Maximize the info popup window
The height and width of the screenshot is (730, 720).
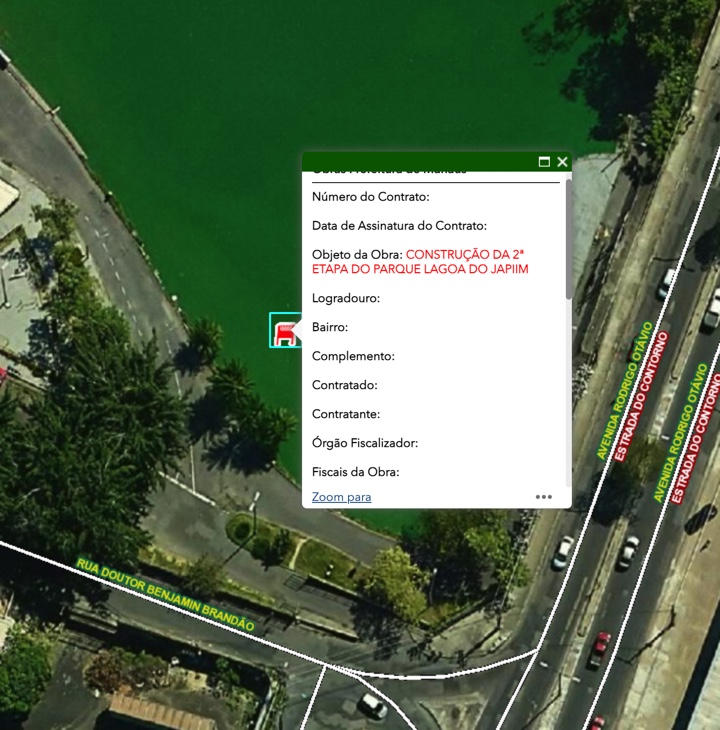pos(544,162)
